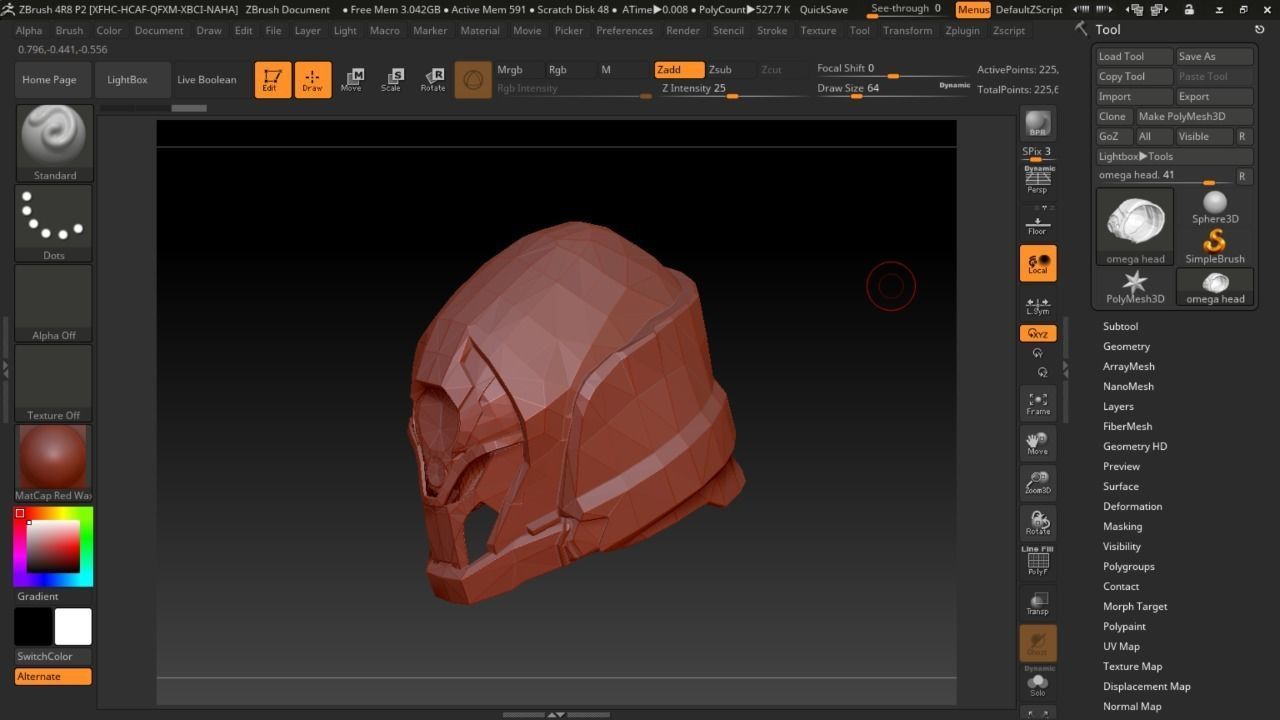This screenshot has height=720, width=1280.
Task: Select the Move transform tool in top shelf
Action: pyautogui.click(x=352, y=79)
